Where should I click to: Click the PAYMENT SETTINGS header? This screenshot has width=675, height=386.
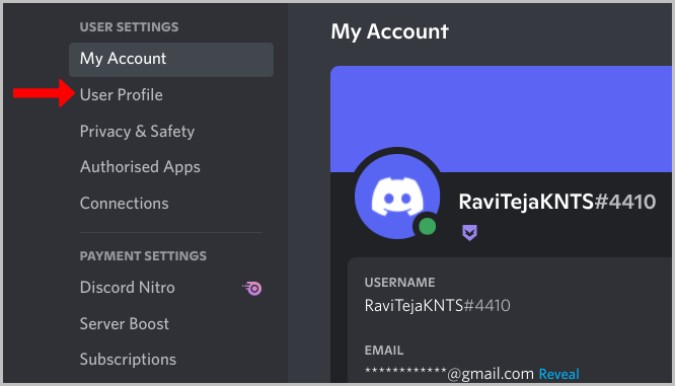143,256
